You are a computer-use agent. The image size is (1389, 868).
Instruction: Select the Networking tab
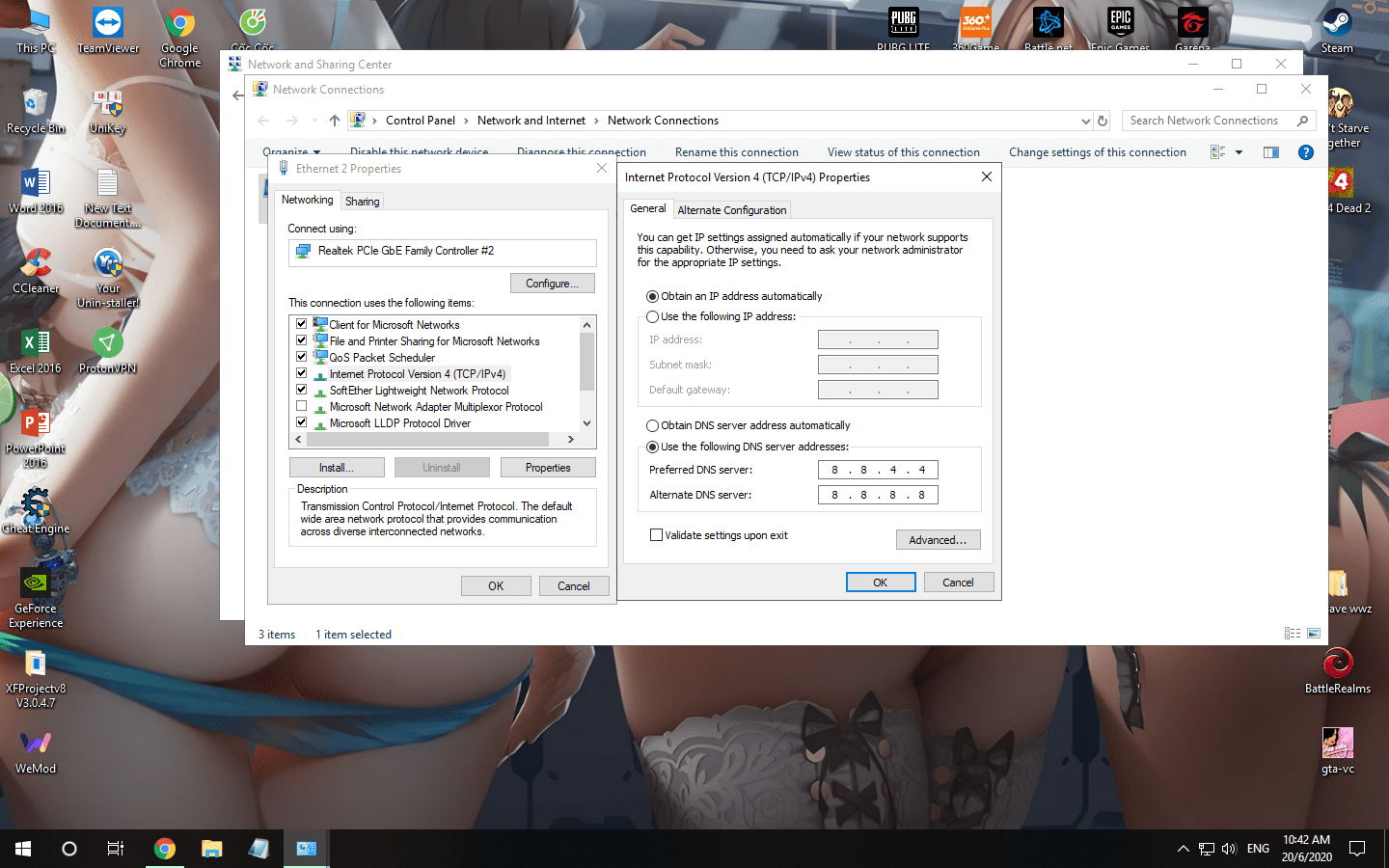tap(307, 200)
